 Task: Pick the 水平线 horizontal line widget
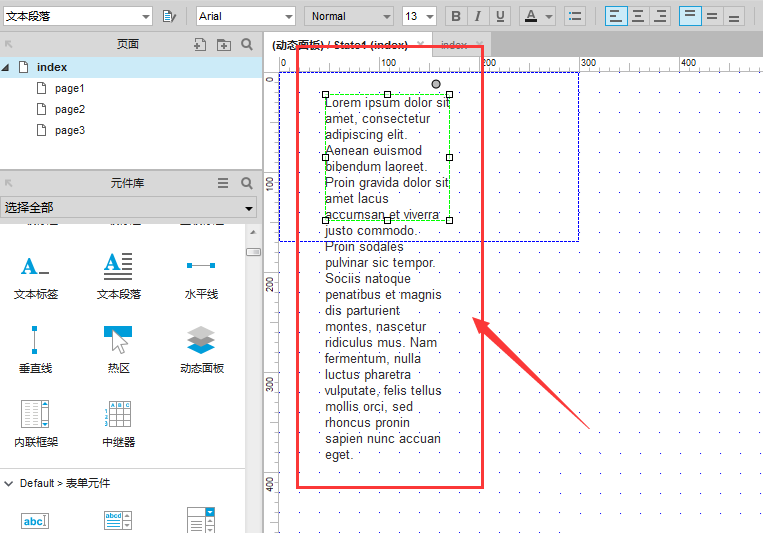201,275
